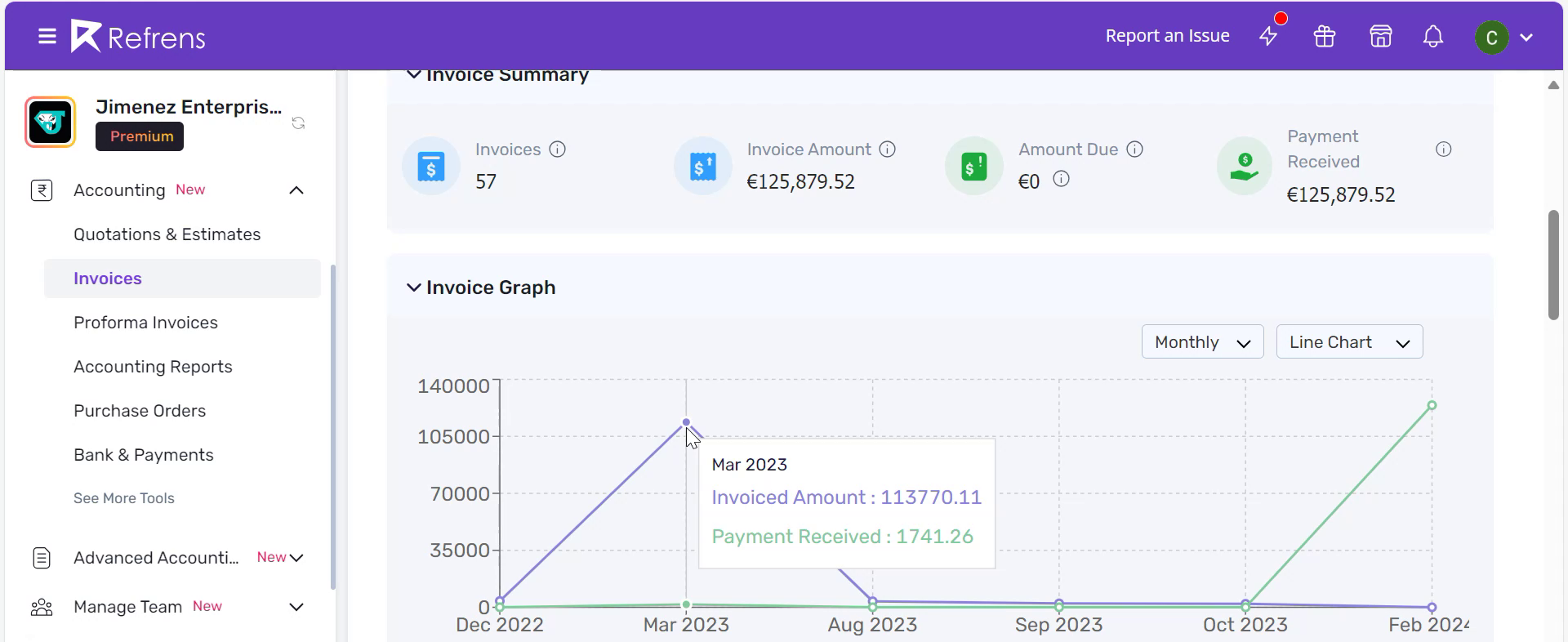The image size is (1568, 642).
Task: Click See More Tools
Action: pyautogui.click(x=124, y=498)
